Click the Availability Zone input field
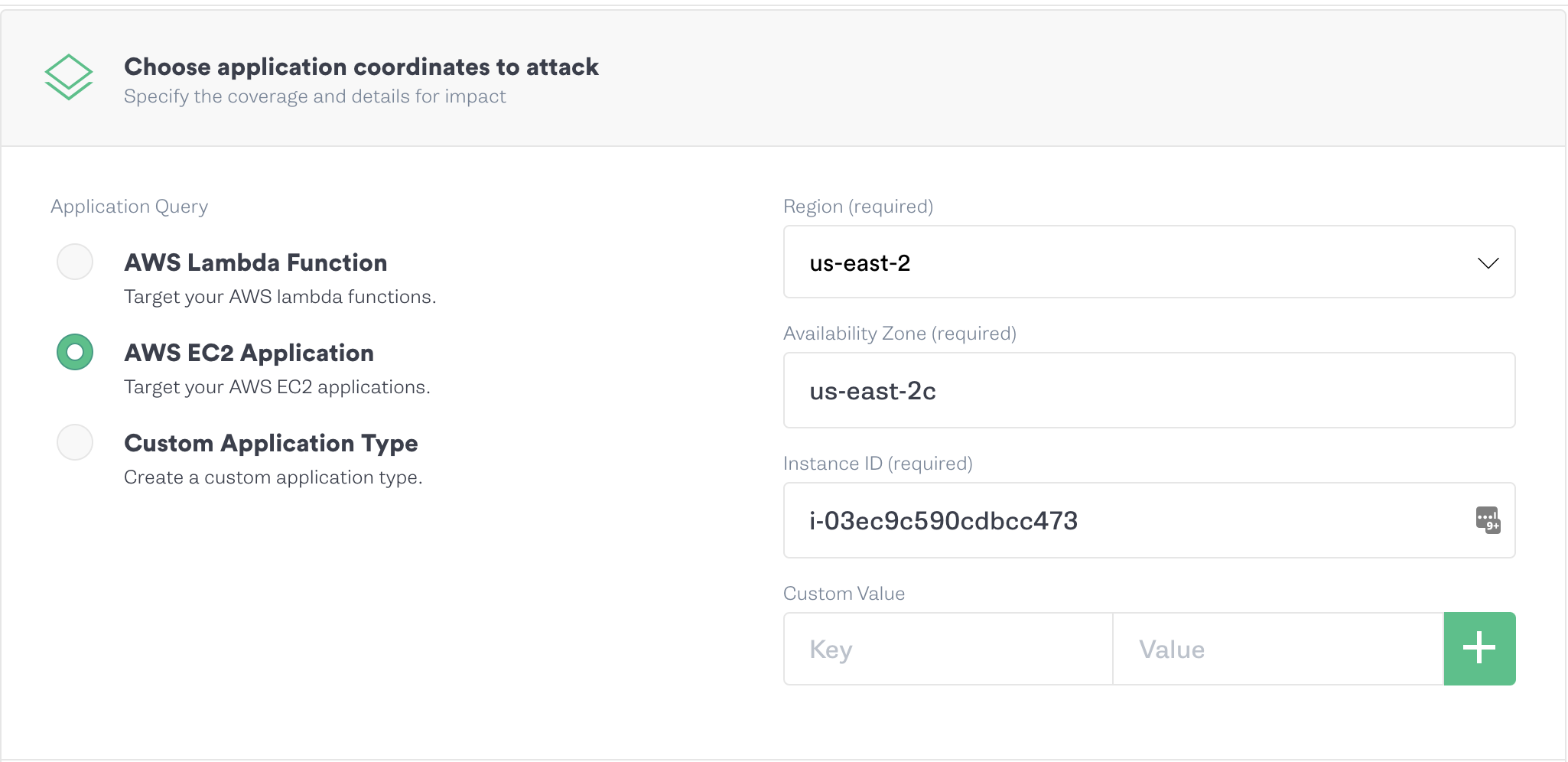Screen dimensions: 1568x762 click(1149, 390)
